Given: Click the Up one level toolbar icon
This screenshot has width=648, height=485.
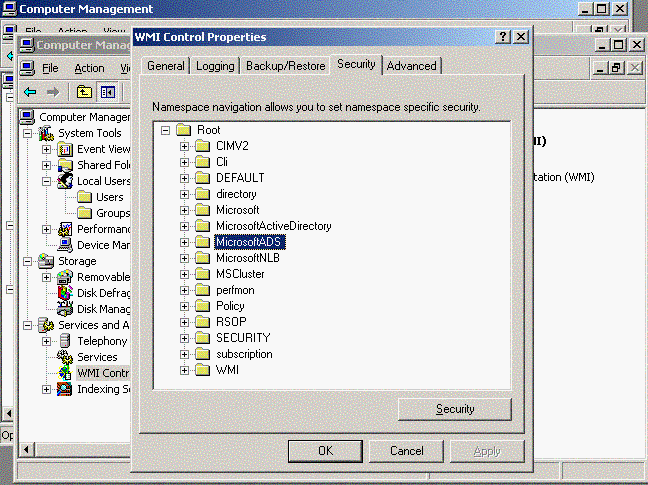Looking at the screenshot, I should click(x=84, y=92).
